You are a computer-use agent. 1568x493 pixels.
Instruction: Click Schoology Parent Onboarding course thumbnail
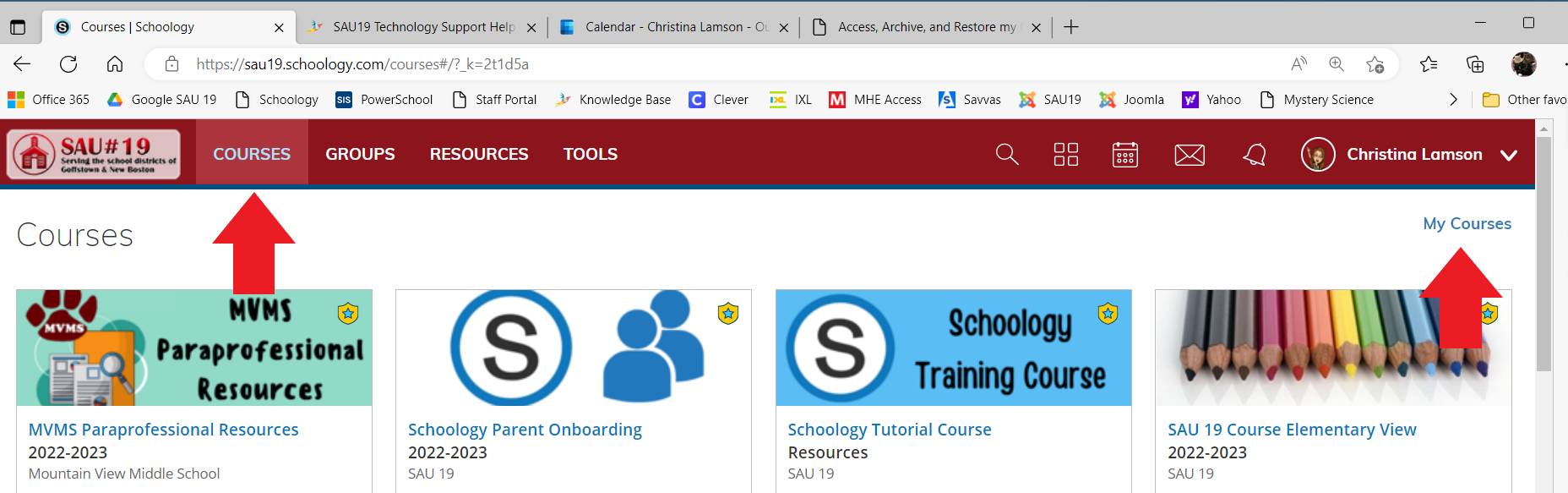coord(574,348)
